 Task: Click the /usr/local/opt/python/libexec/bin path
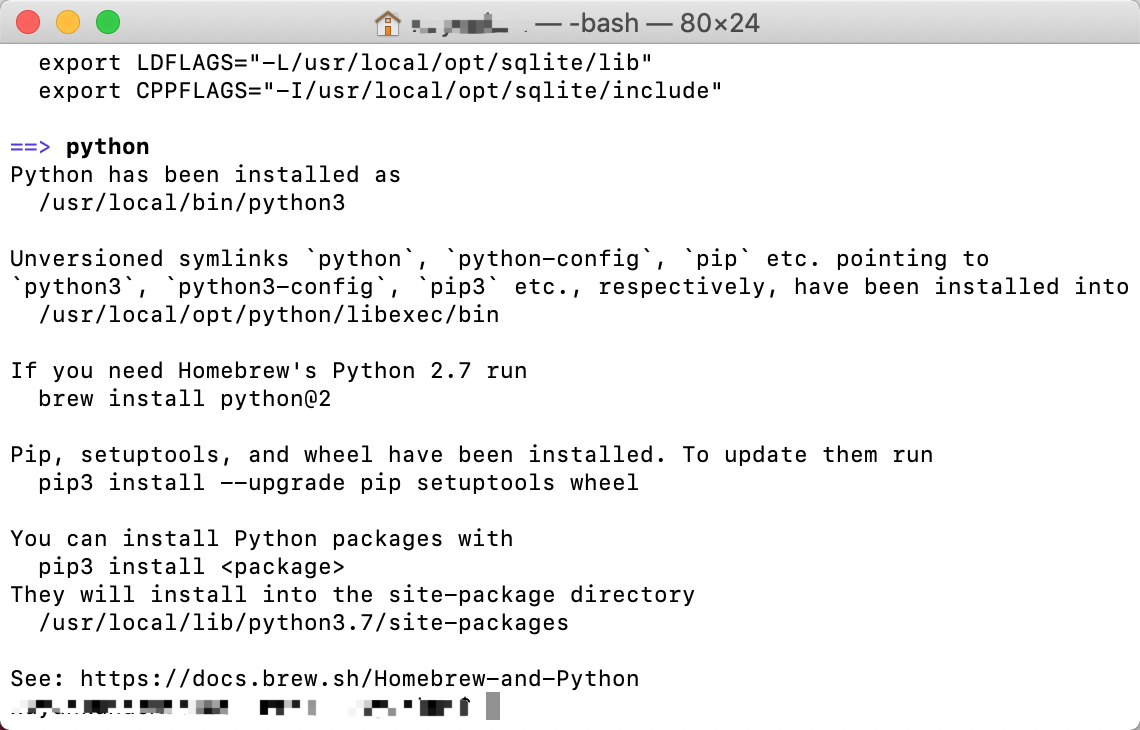[x=269, y=315]
